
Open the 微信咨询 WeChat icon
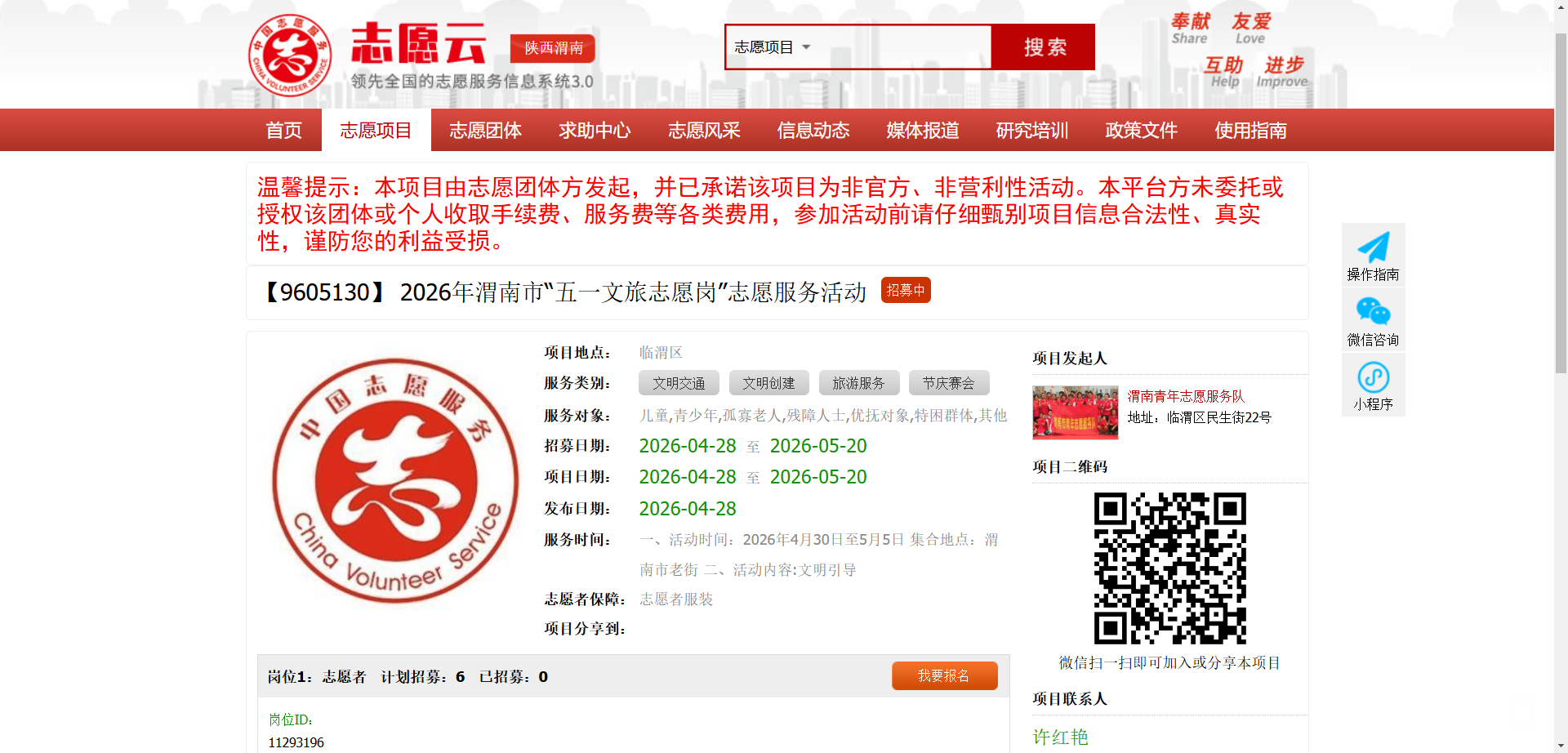tap(1373, 311)
